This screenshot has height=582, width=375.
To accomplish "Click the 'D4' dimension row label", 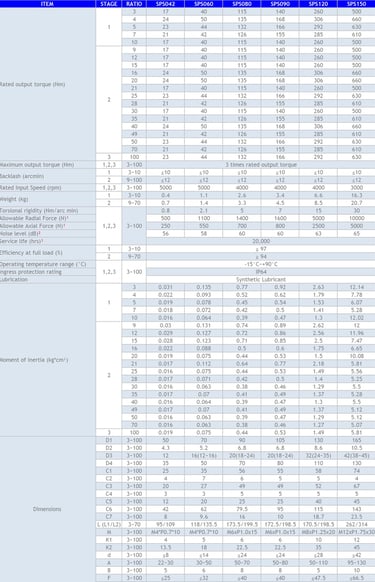I will (109, 463).
